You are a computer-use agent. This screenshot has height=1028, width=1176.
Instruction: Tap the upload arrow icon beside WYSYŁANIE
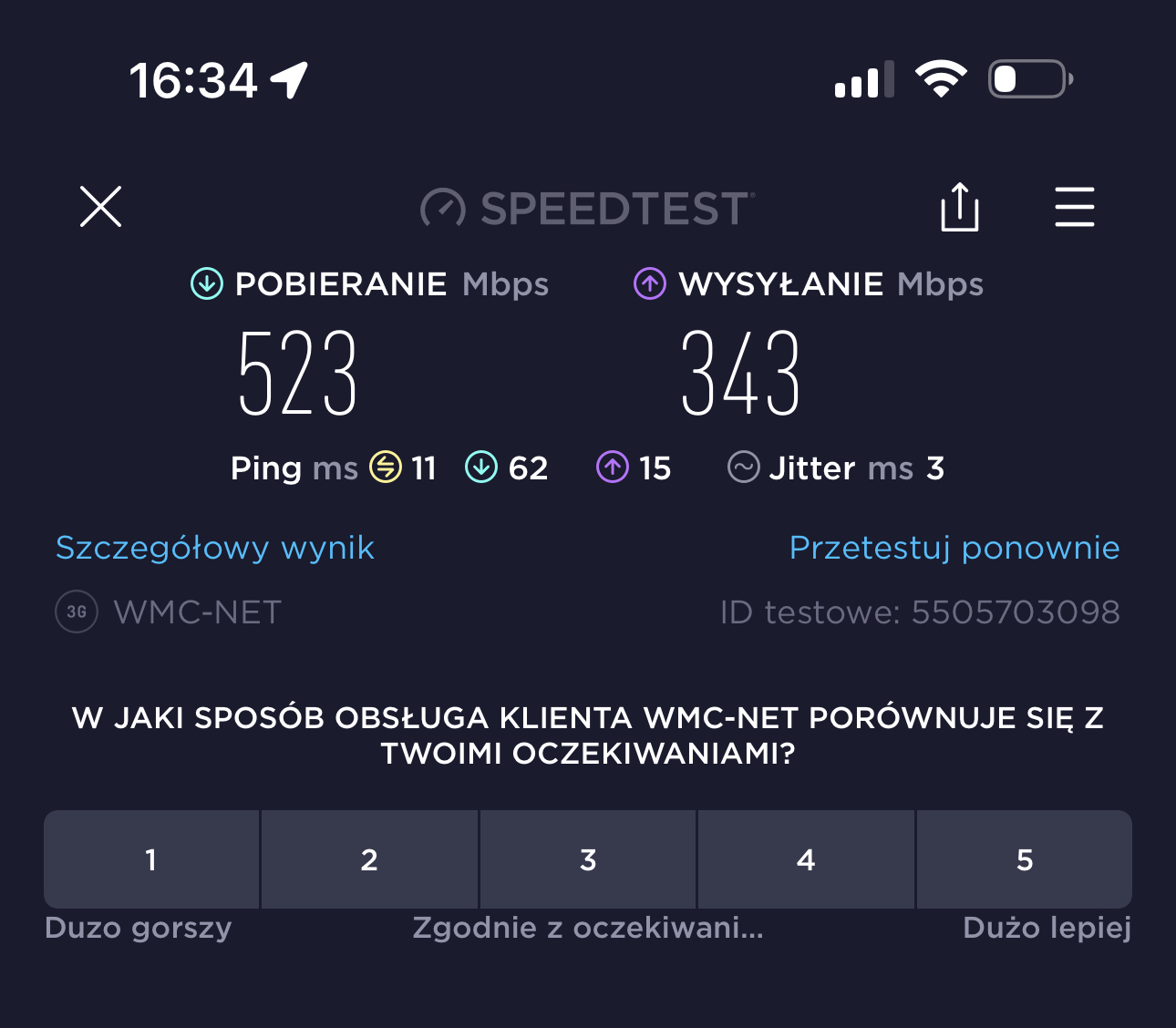(x=650, y=284)
